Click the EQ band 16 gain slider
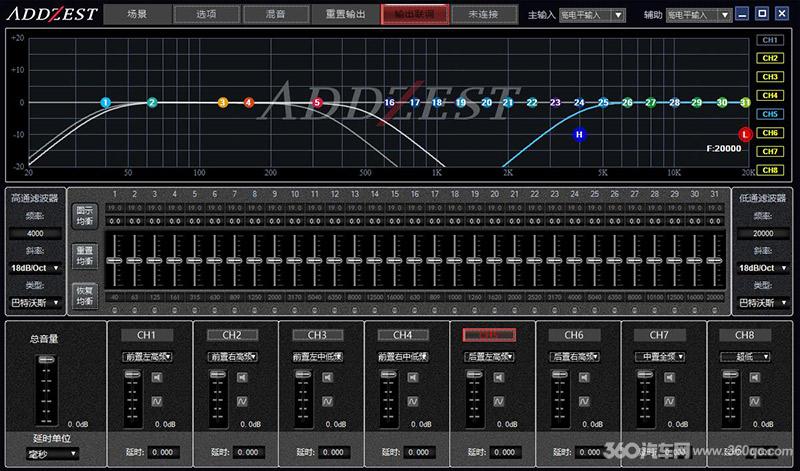The image size is (800, 471). (x=414, y=261)
